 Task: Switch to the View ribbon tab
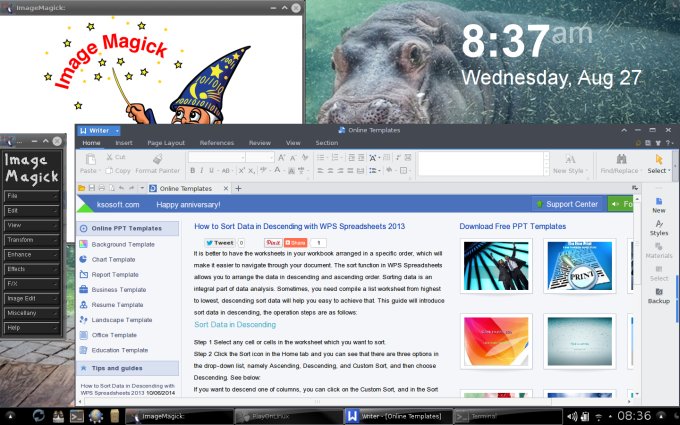(x=293, y=143)
